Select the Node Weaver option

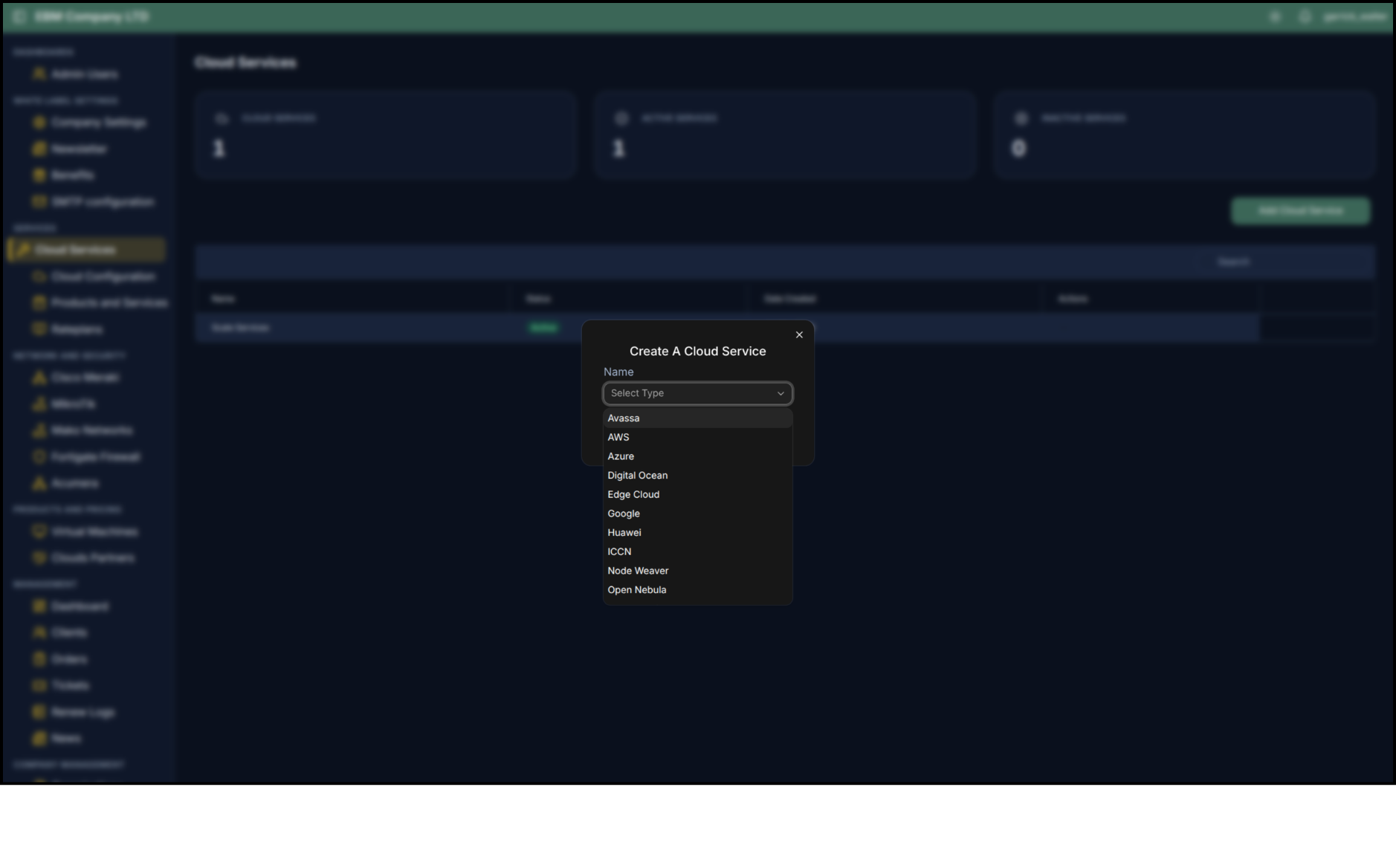(697, 571)
